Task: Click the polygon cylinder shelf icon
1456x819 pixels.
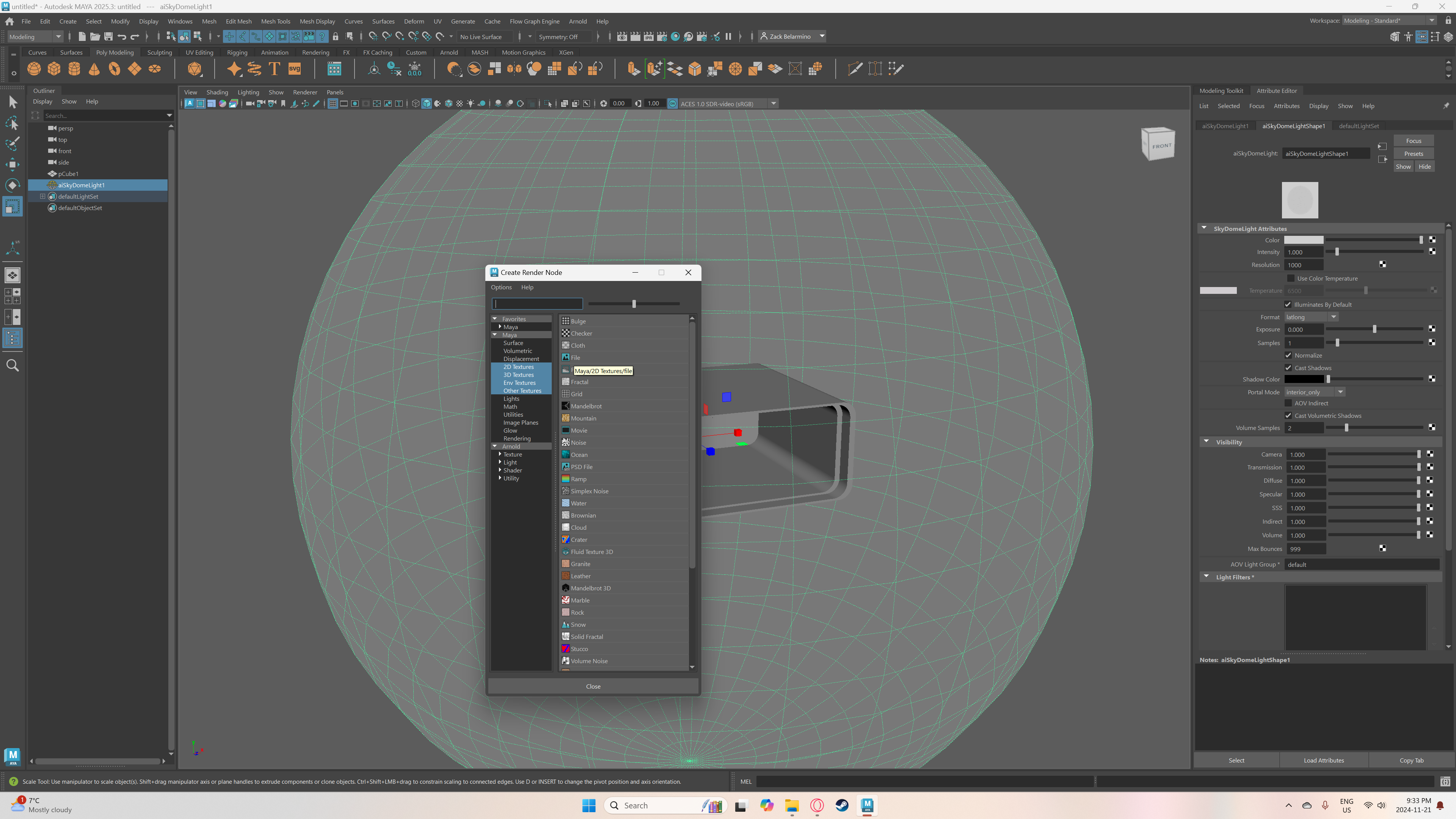Action: pyautogui.click(x=74, y=69)
